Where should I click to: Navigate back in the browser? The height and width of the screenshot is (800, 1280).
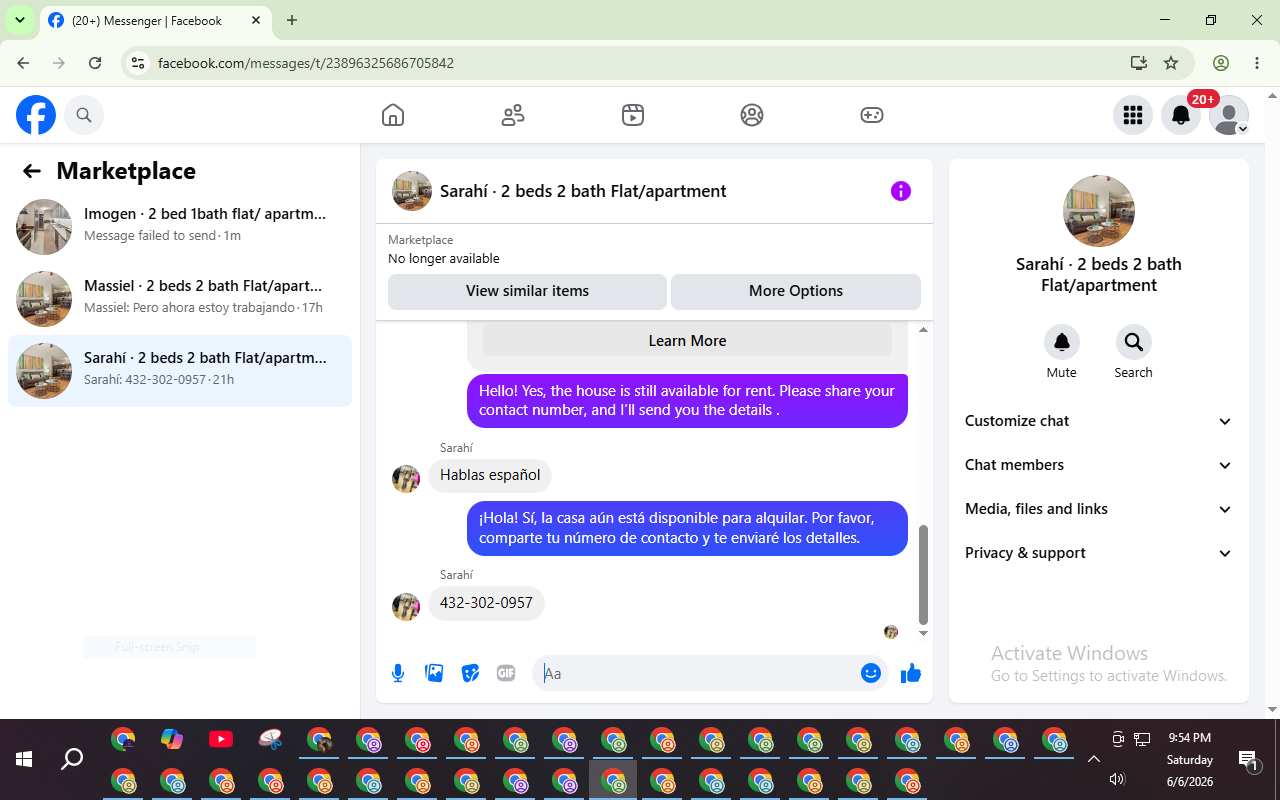tap(23, 63)
